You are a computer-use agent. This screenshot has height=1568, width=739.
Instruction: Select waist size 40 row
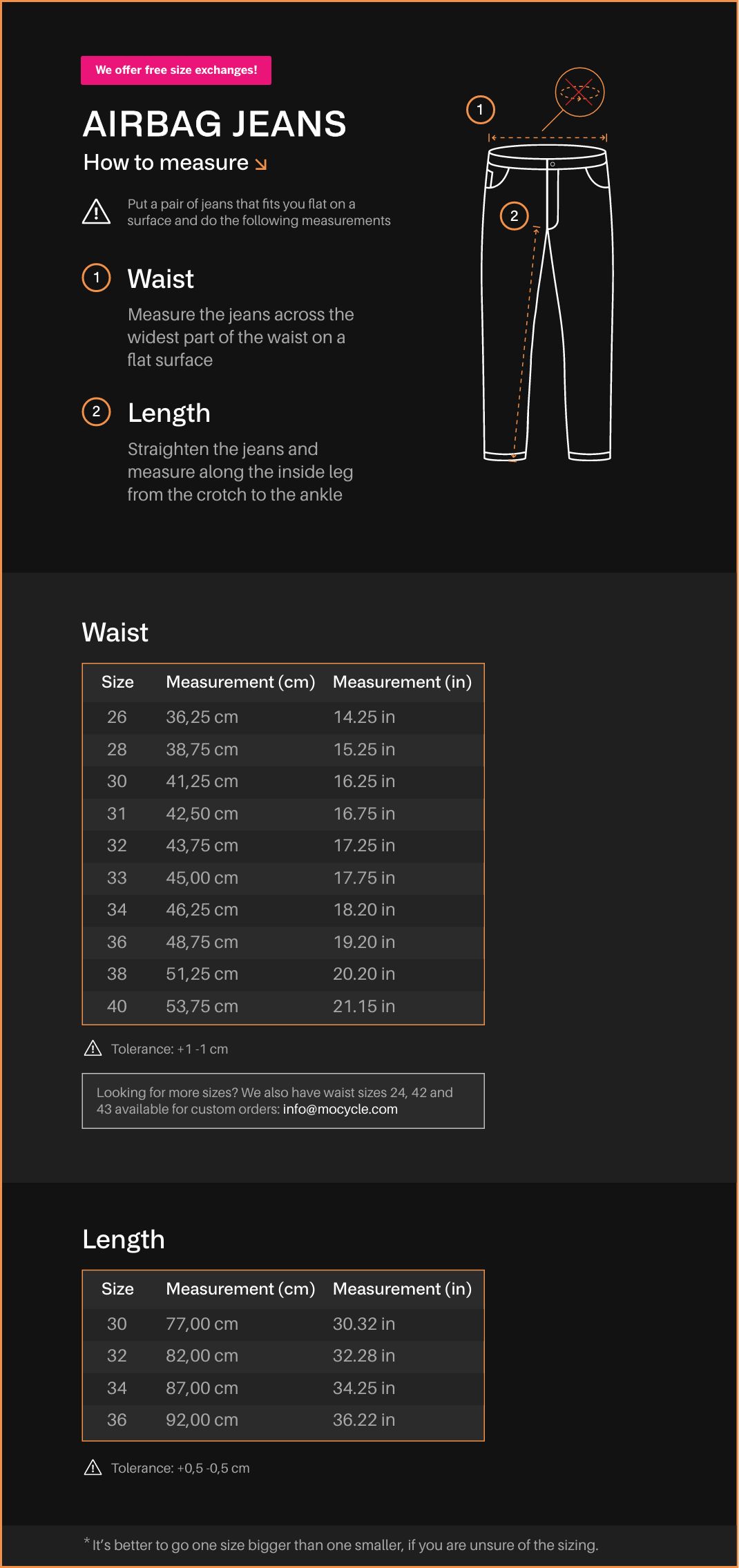click(x=283, y=1007)
